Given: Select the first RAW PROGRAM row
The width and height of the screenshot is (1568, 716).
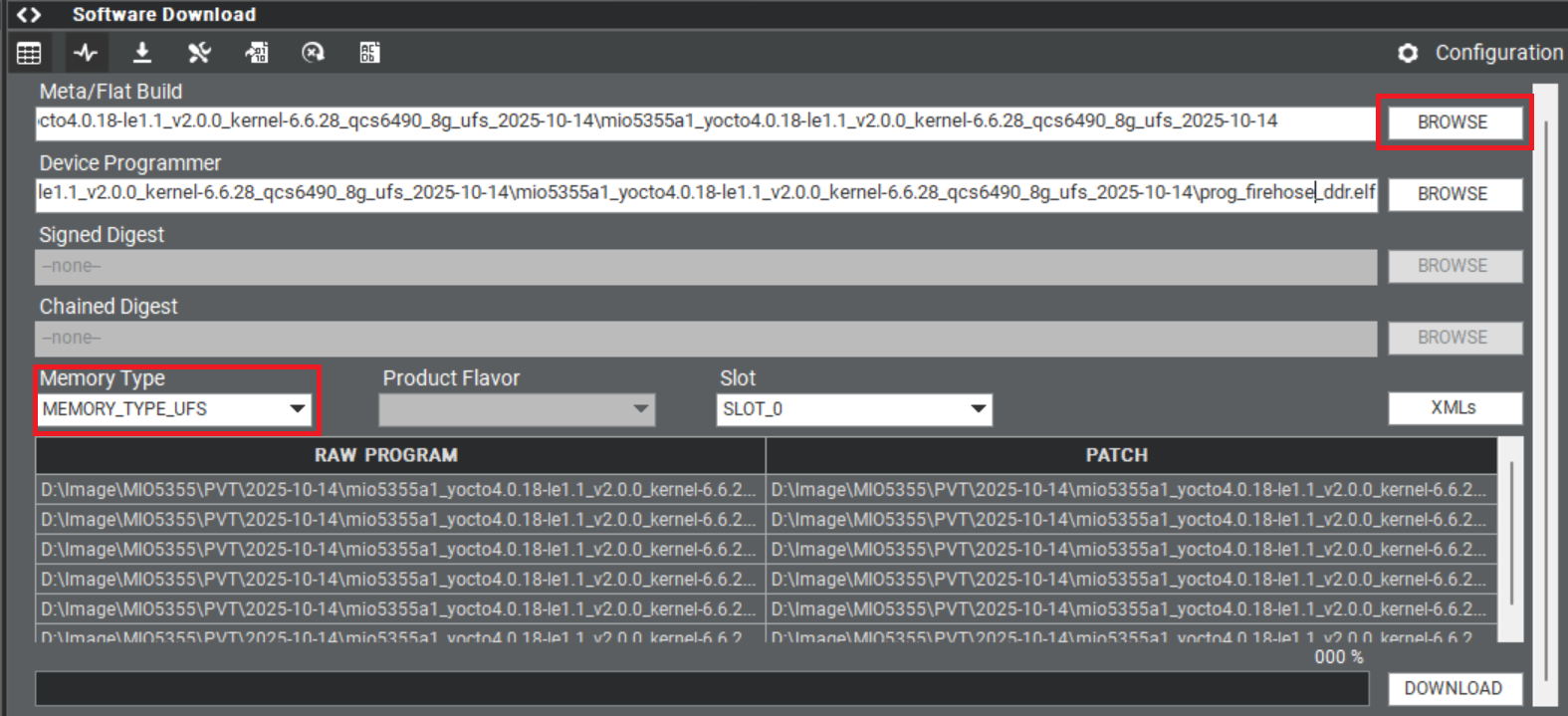Looking at the screenshot, I should (x=399, y=489).
